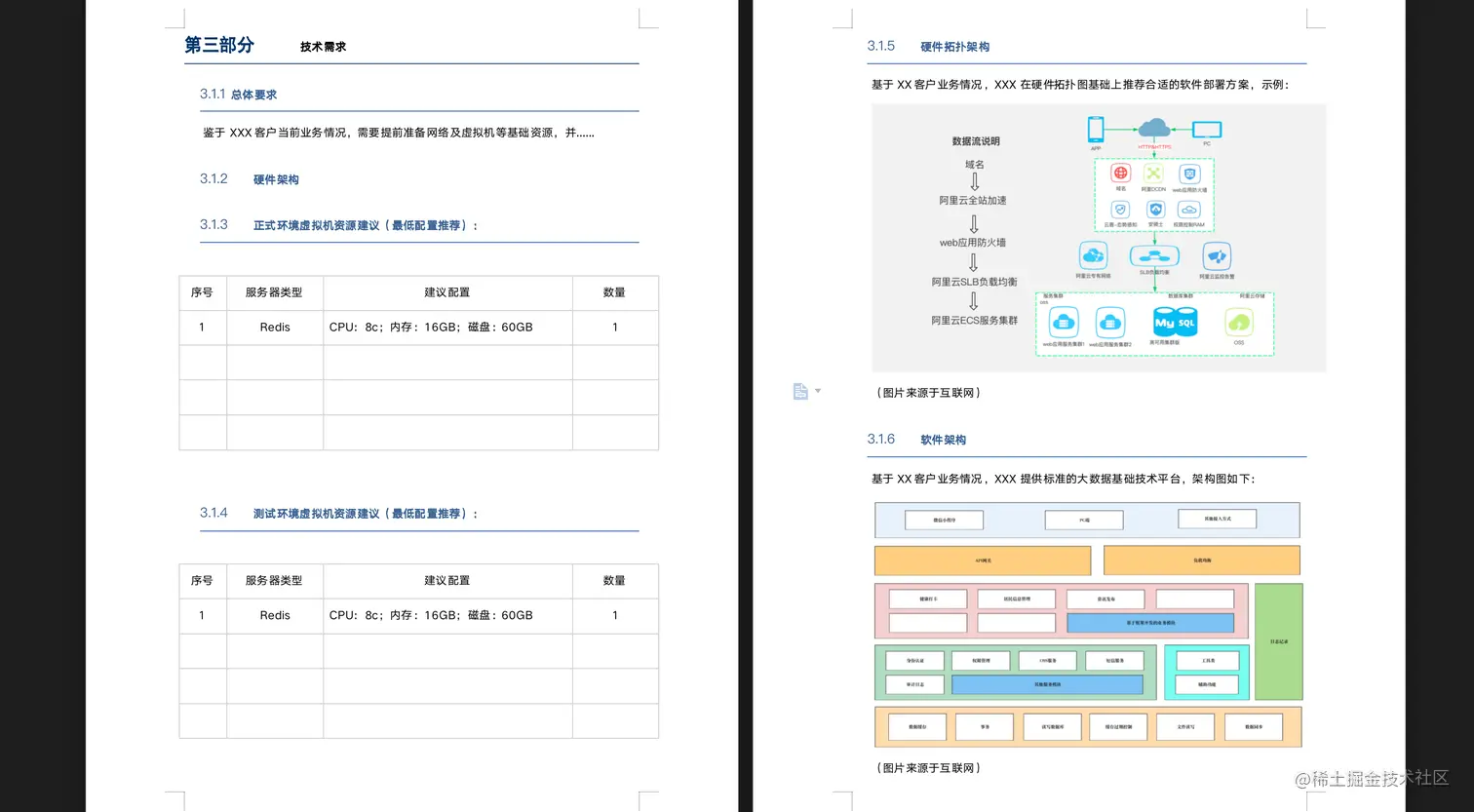The image size is (1474, 812).
Task: Click the Redis cell in the 3.1.3 table
Action: click(275, 328)
